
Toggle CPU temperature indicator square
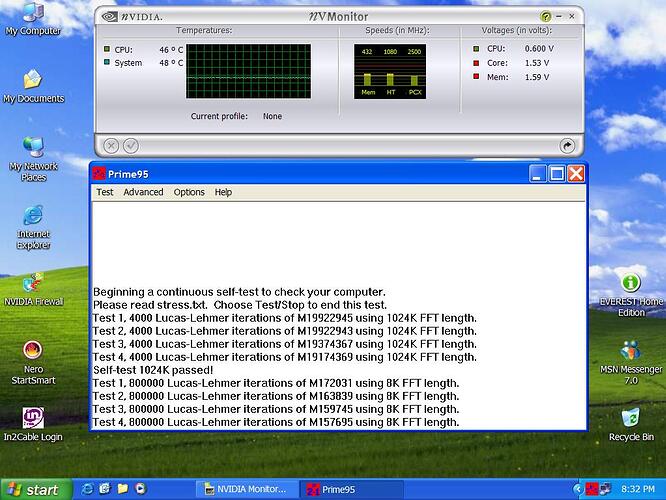107,49
